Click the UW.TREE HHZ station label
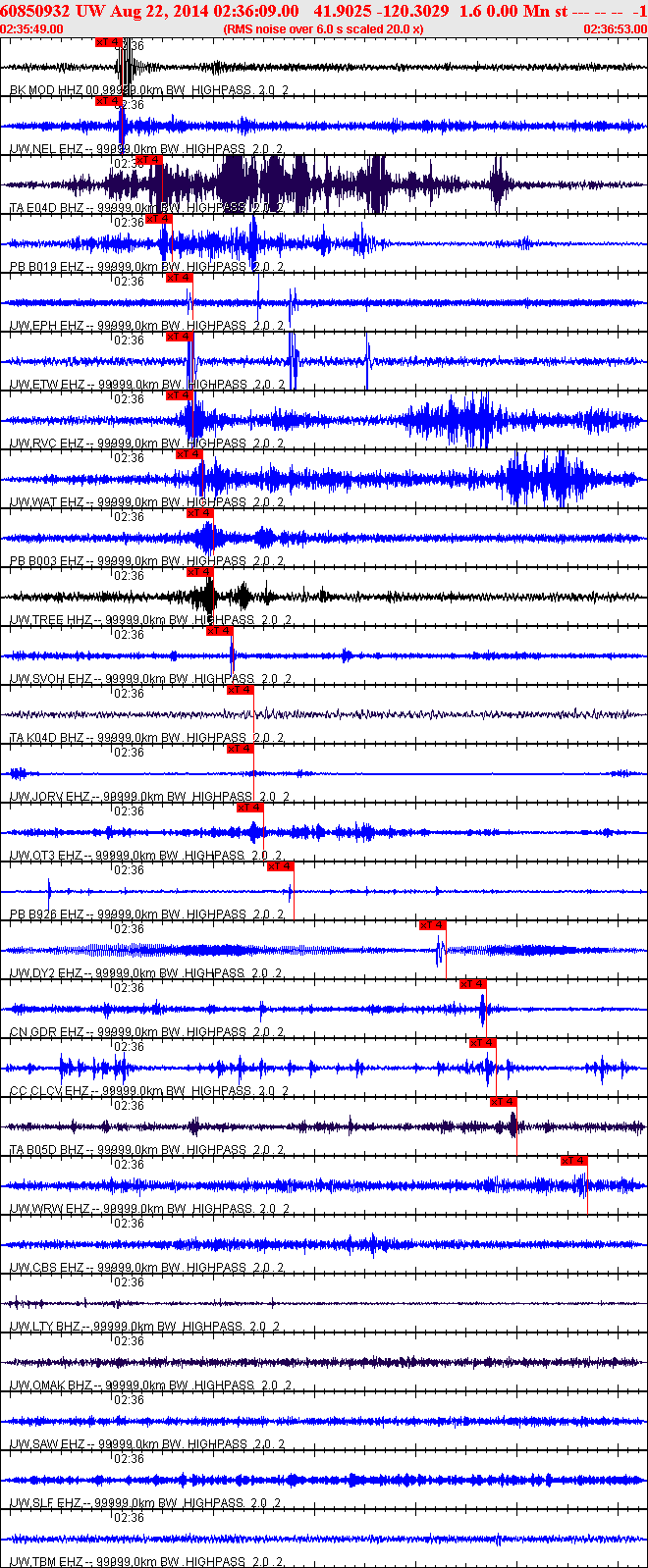 [x=150, y=620]
